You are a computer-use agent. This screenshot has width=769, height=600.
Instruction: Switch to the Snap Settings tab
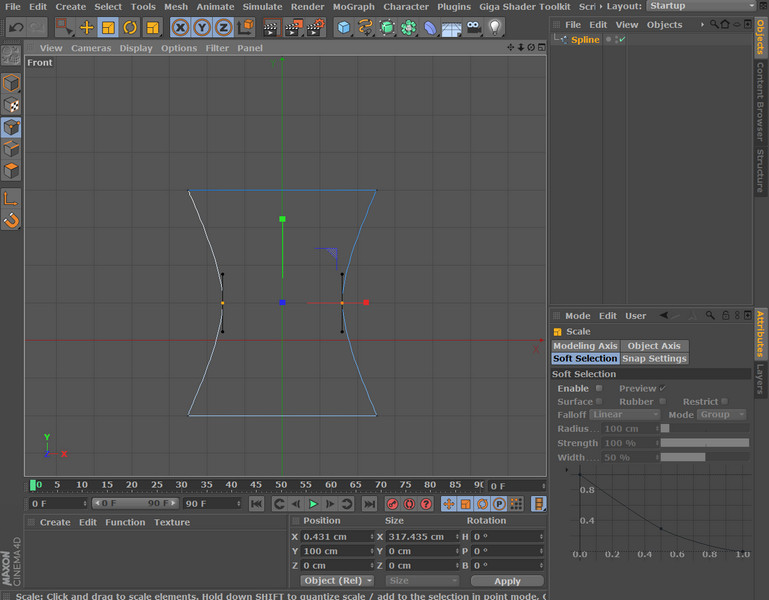(654, 358)
